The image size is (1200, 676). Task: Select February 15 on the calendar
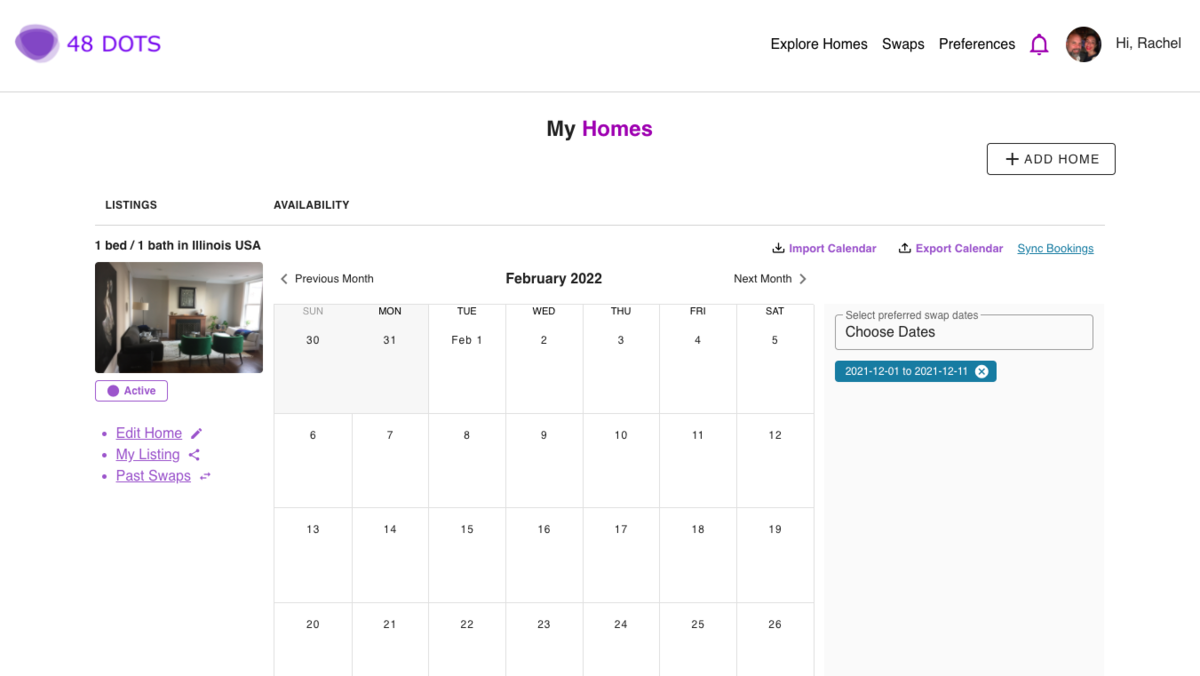[x=467, y=555]
